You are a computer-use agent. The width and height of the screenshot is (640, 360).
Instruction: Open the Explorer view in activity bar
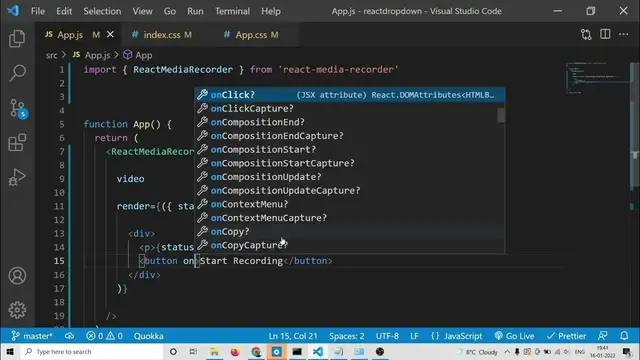[x=17, y=39]
